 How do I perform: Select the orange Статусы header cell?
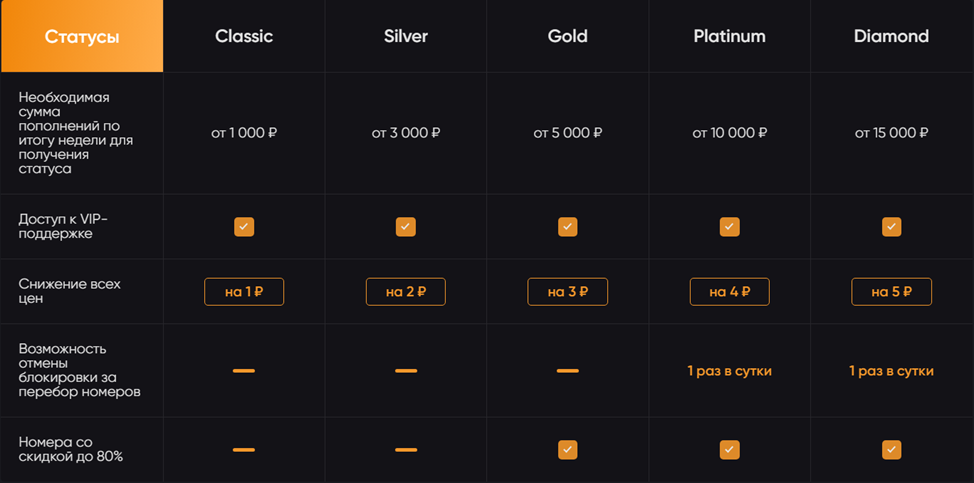pos(82,36)
